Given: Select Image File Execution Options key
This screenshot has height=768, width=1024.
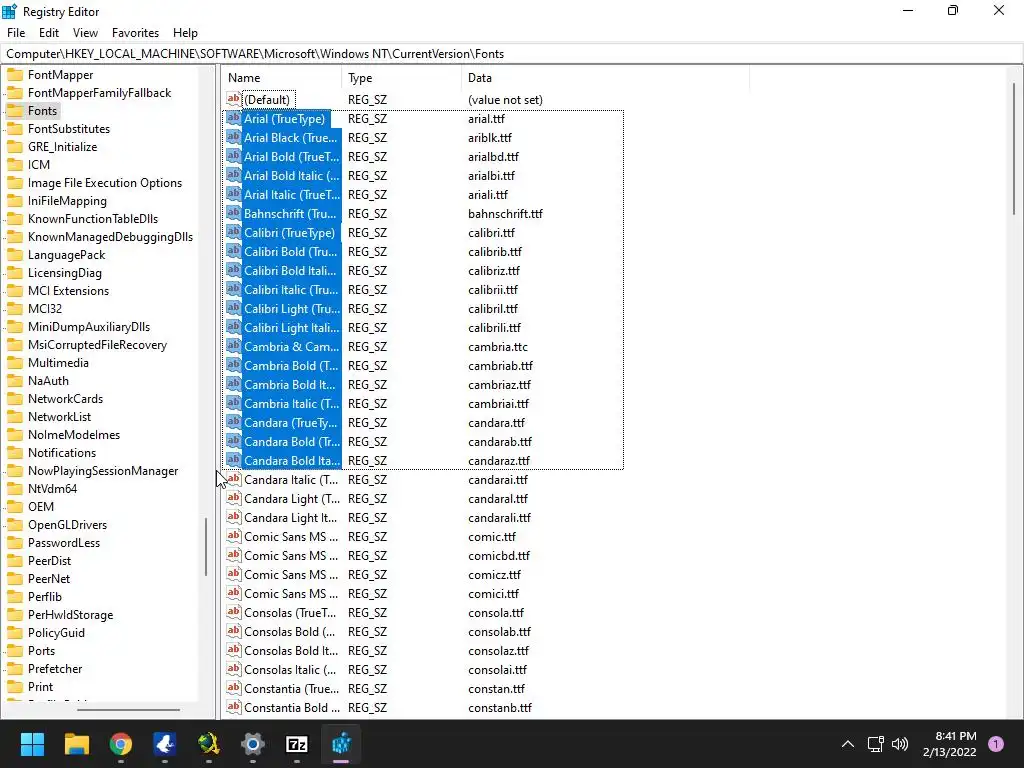Looking at the screenshot, I should pos(104,183).
